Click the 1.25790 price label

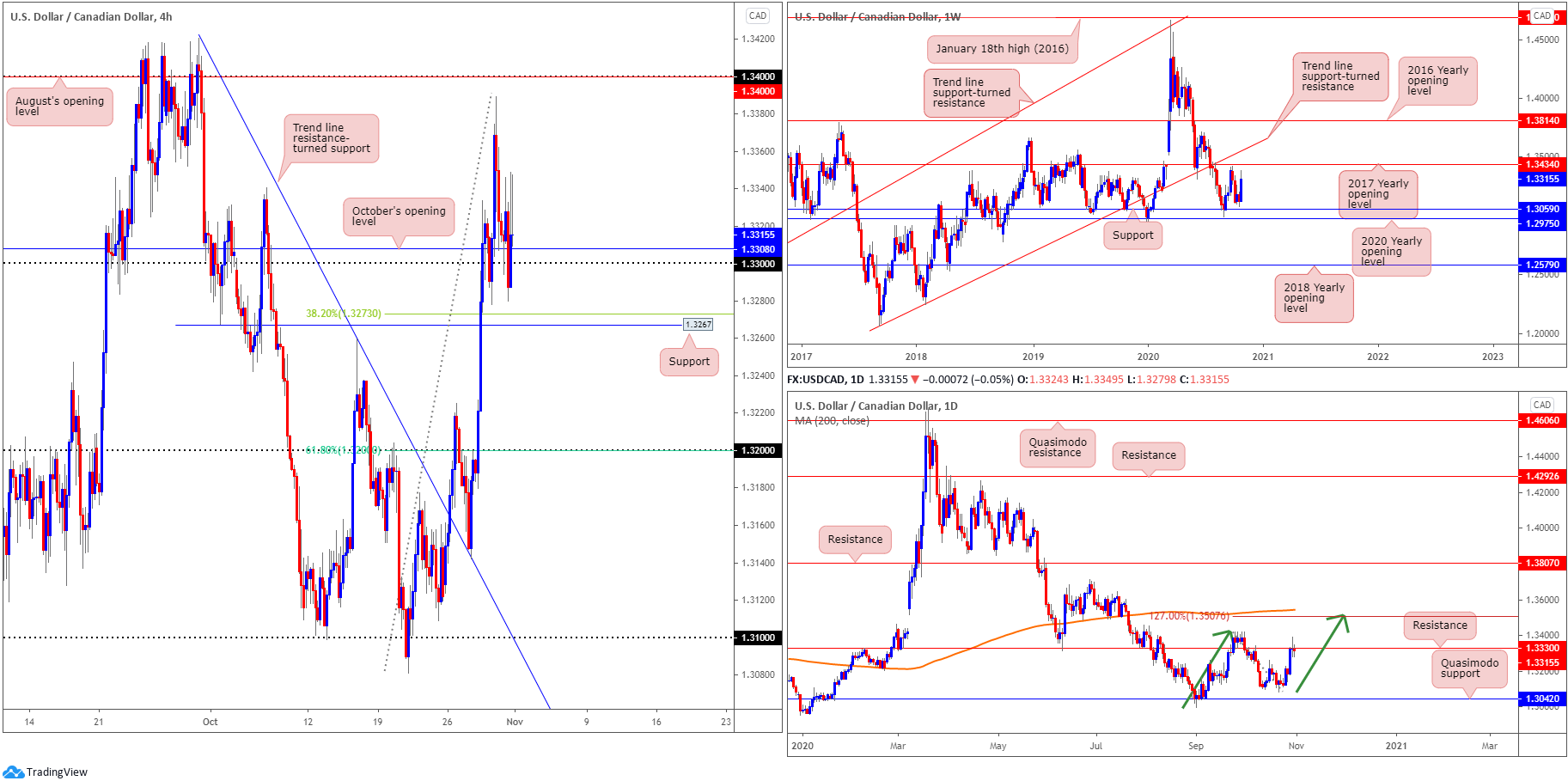[1541, 265]
